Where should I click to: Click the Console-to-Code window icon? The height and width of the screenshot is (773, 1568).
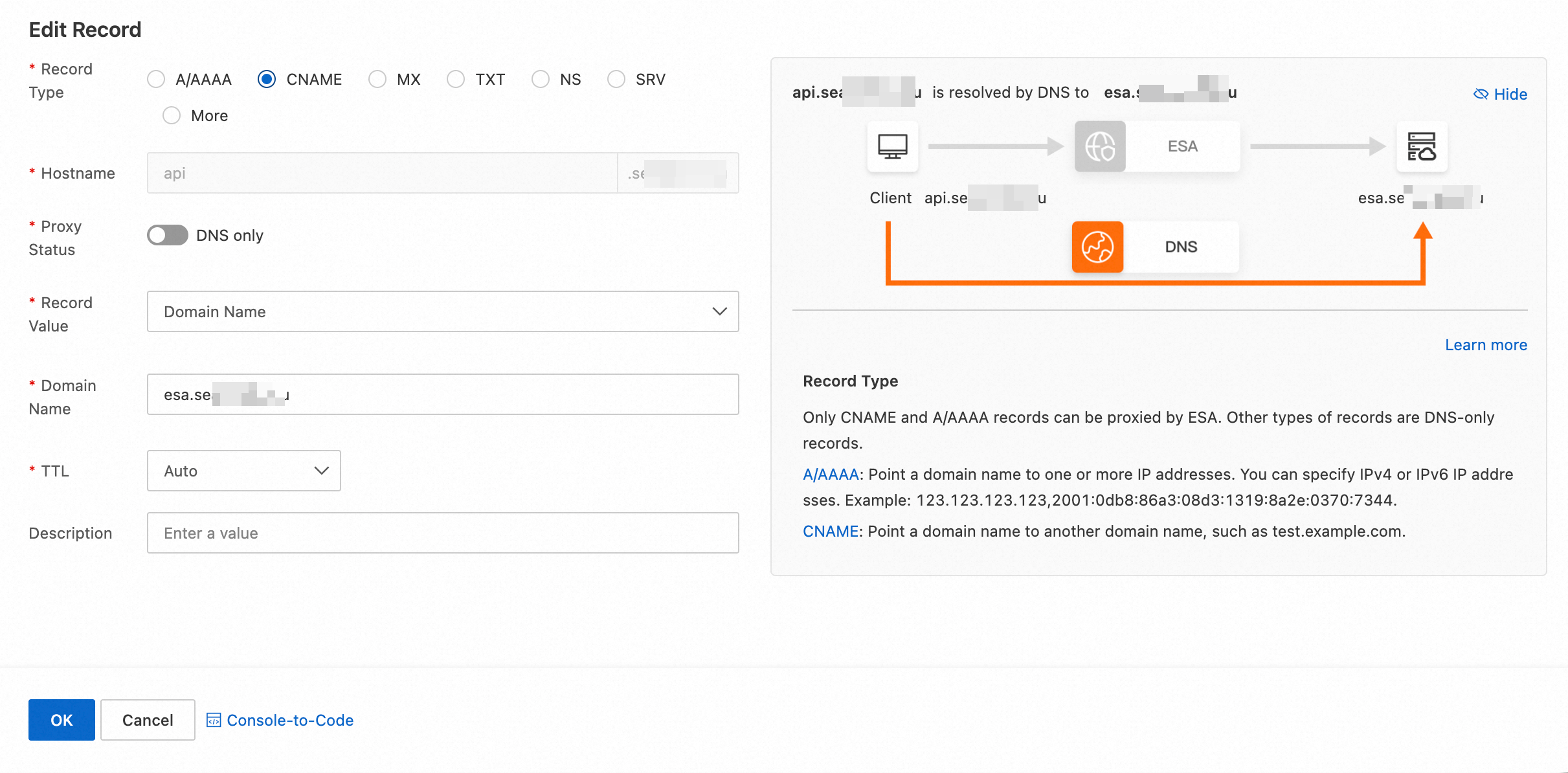214,720
